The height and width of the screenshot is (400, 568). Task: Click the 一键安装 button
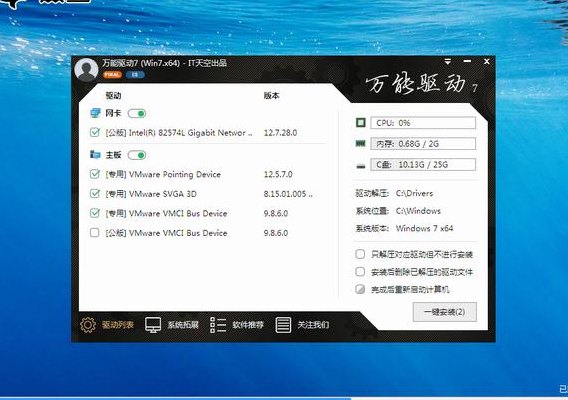444,312
